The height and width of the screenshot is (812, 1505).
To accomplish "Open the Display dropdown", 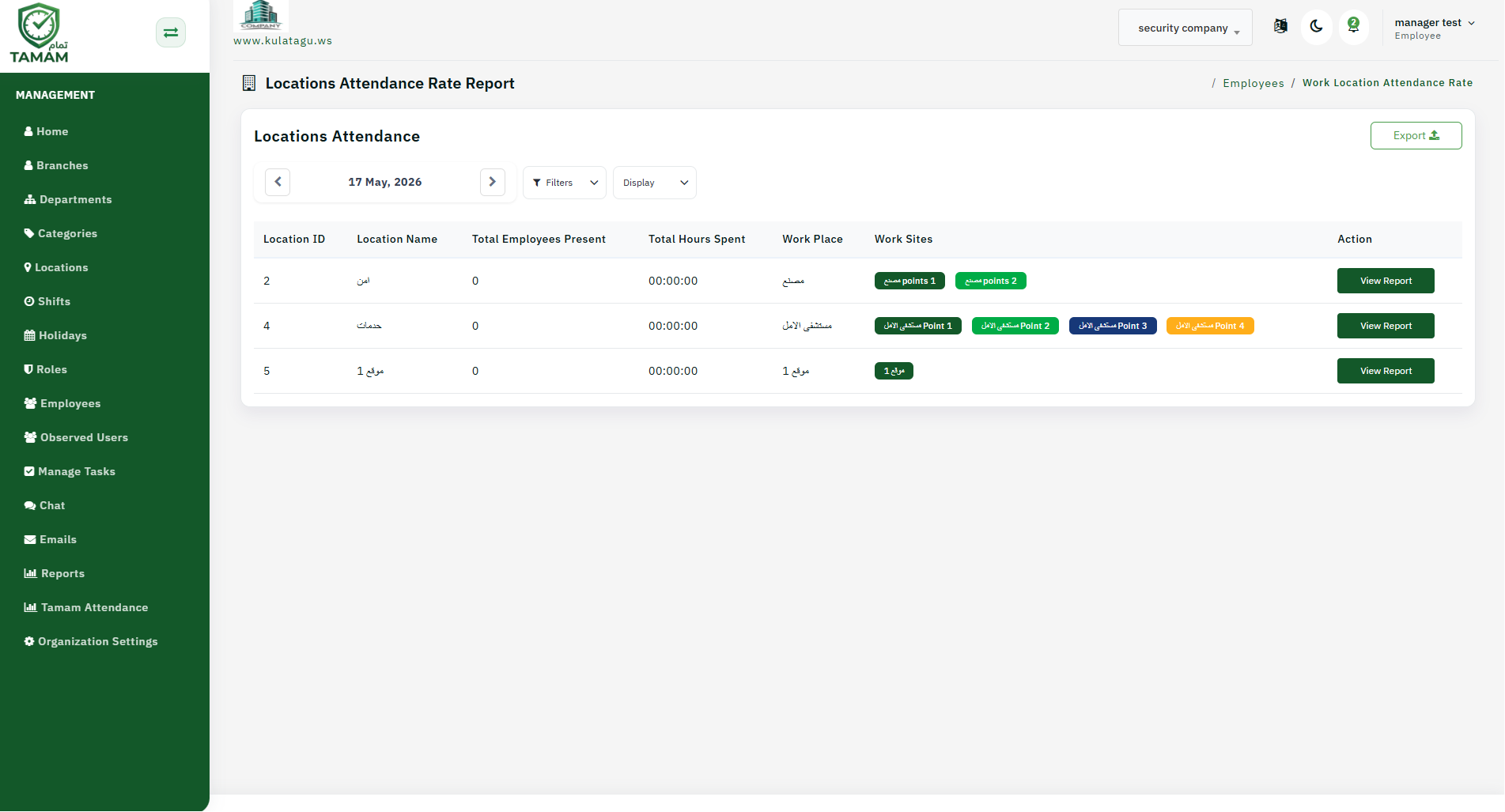I will coord(655,183).
